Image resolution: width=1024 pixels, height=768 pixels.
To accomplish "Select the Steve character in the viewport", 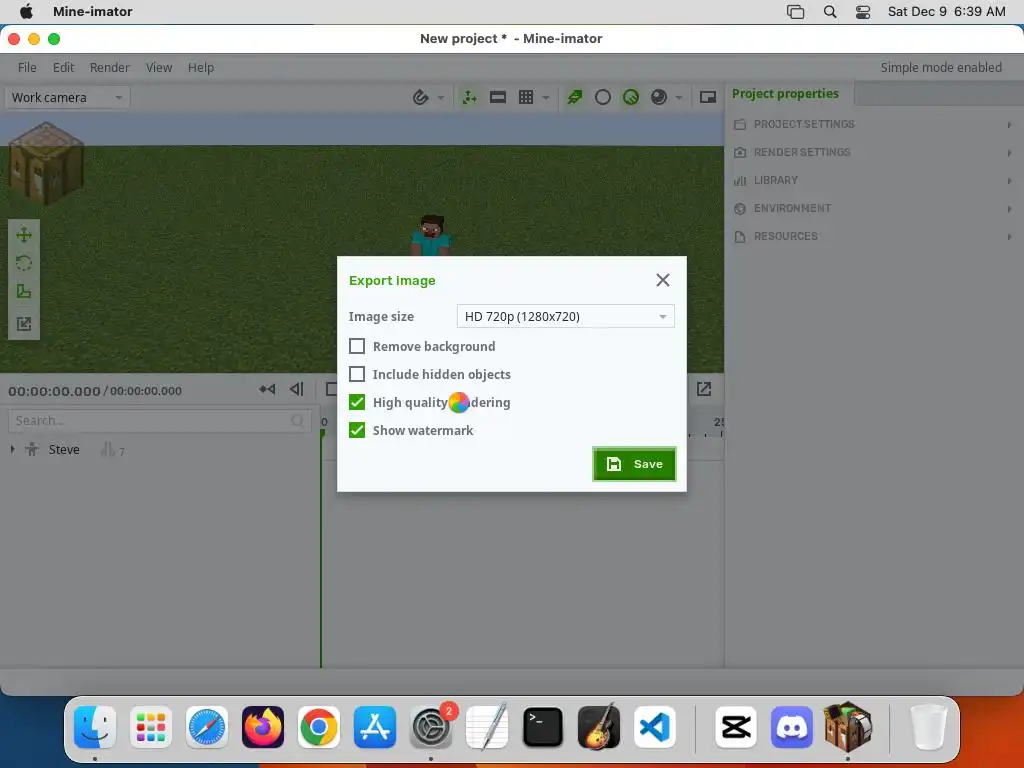I will coord(431,235).
